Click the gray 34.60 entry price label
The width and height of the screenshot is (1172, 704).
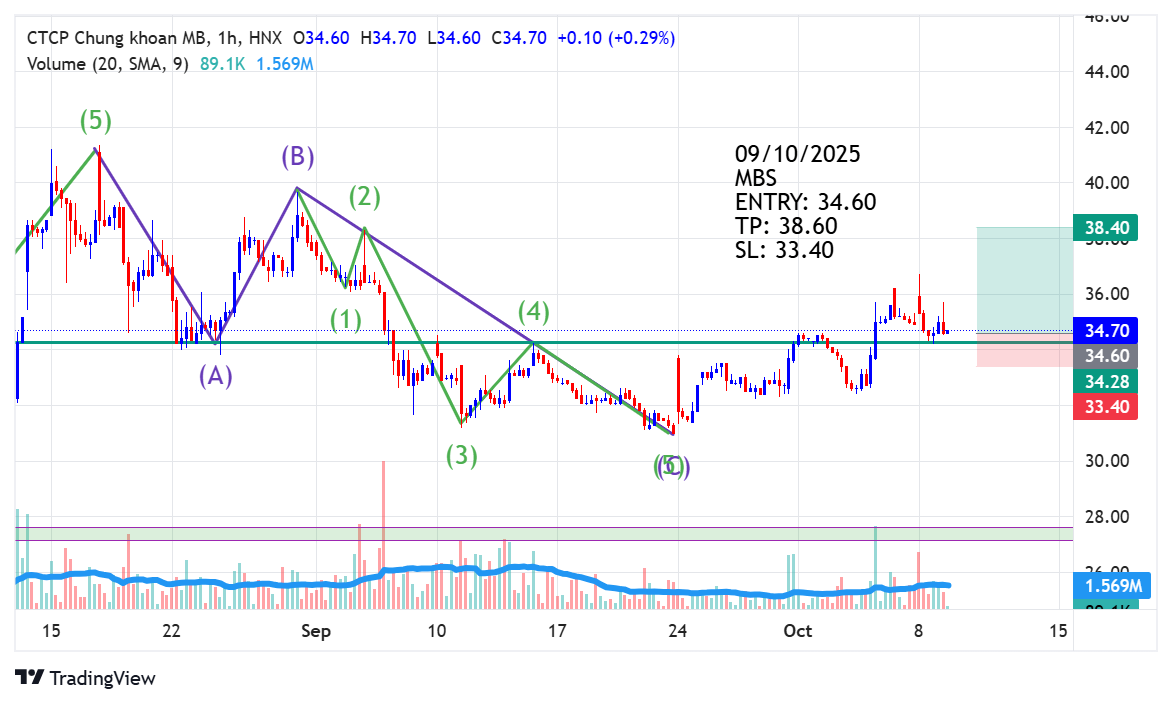pyautogui.click(x=1105, y=356)
